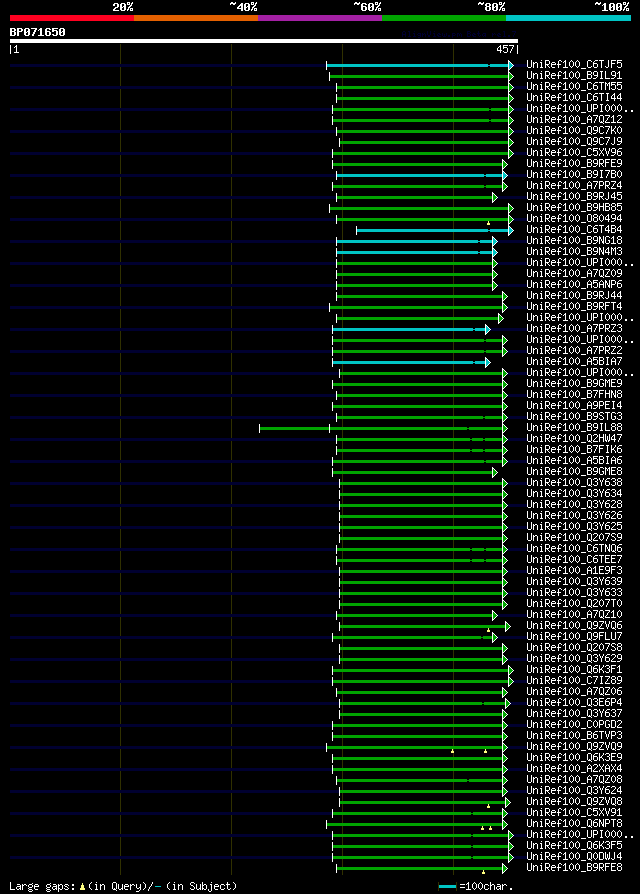
Task: Open hit UniRef100_Q3Y625
Action: pyautogui.click(x=574, y=527)
